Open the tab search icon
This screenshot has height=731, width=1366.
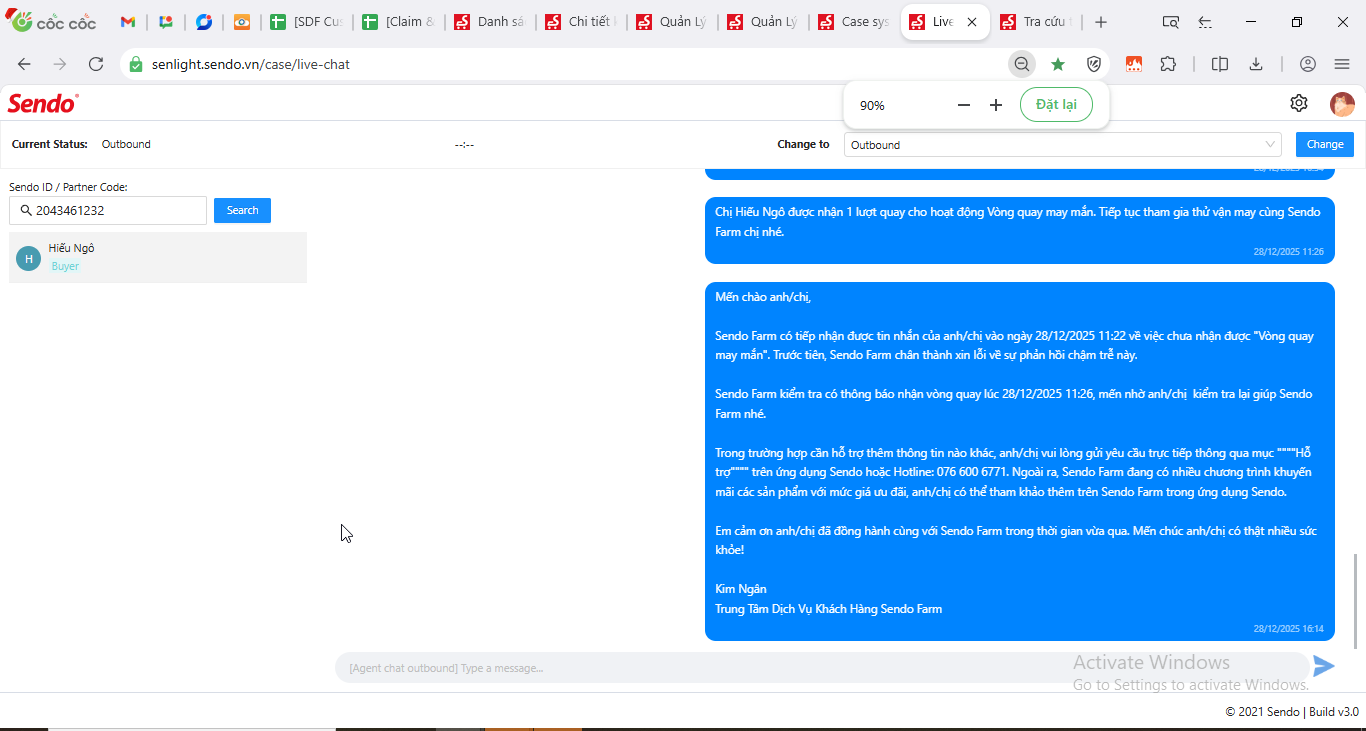(1170, 22)
